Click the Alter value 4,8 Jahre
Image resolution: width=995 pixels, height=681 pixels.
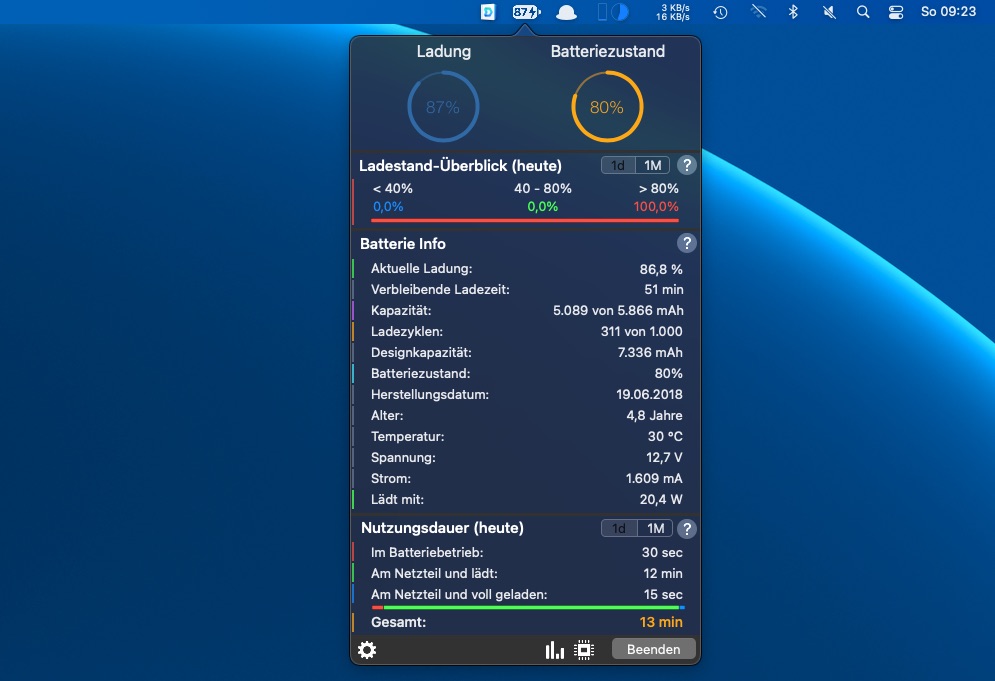pos(655,416)
